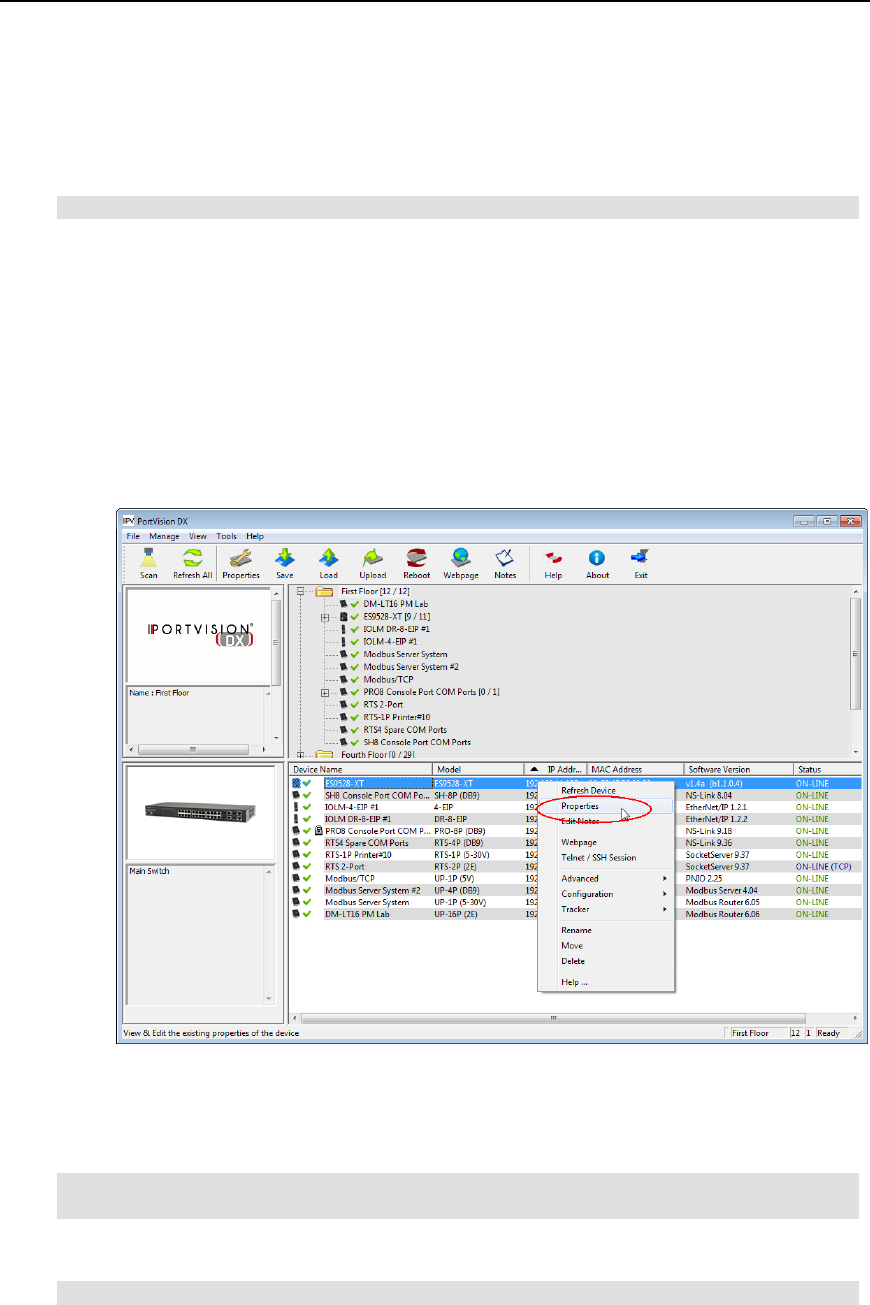Click the Webpage toolbar icon
The width and height of the screenshot is (870, 1305).
(461, 563)
